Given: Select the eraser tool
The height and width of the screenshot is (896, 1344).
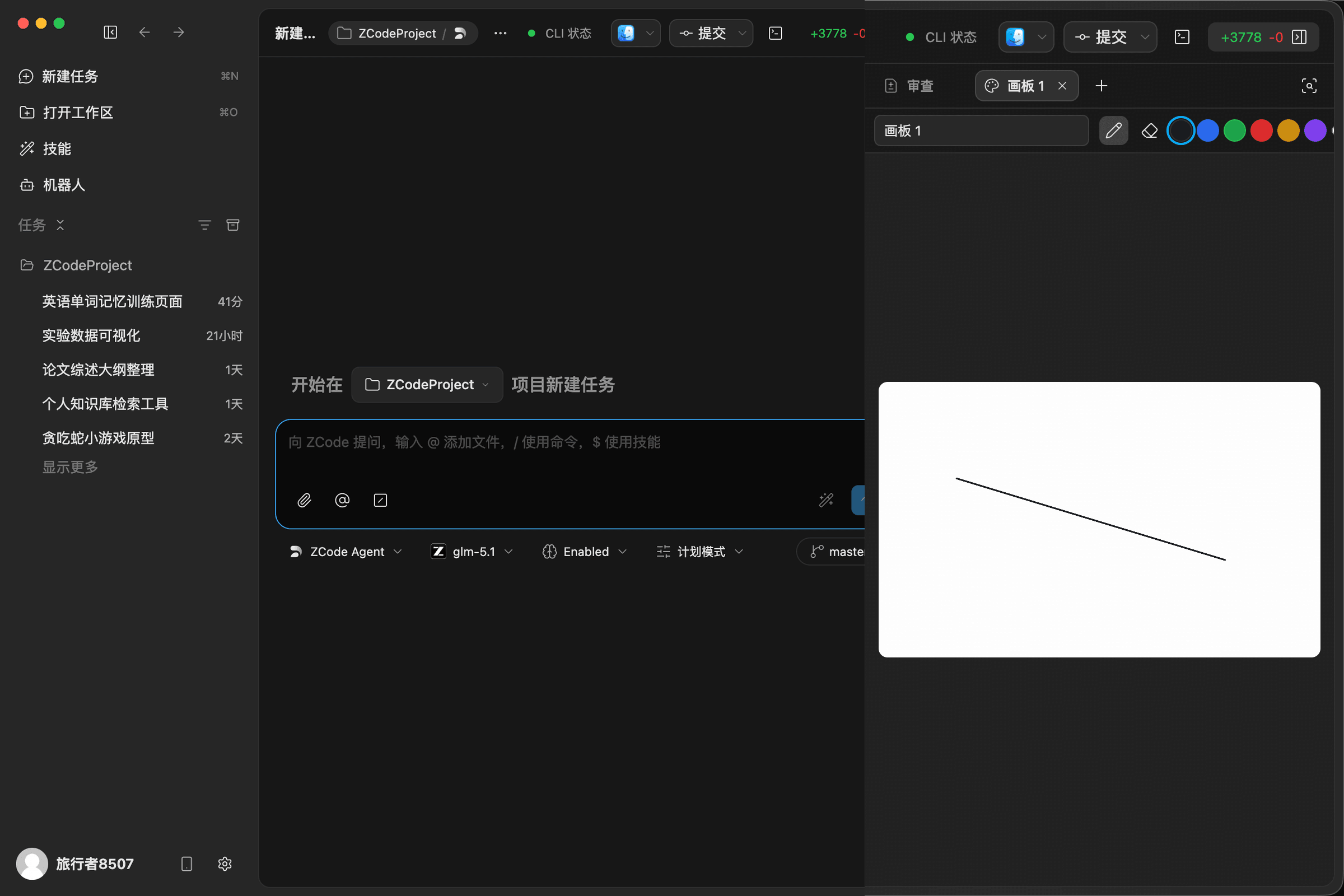Looking at the screenshot, I should [1150, 131].
